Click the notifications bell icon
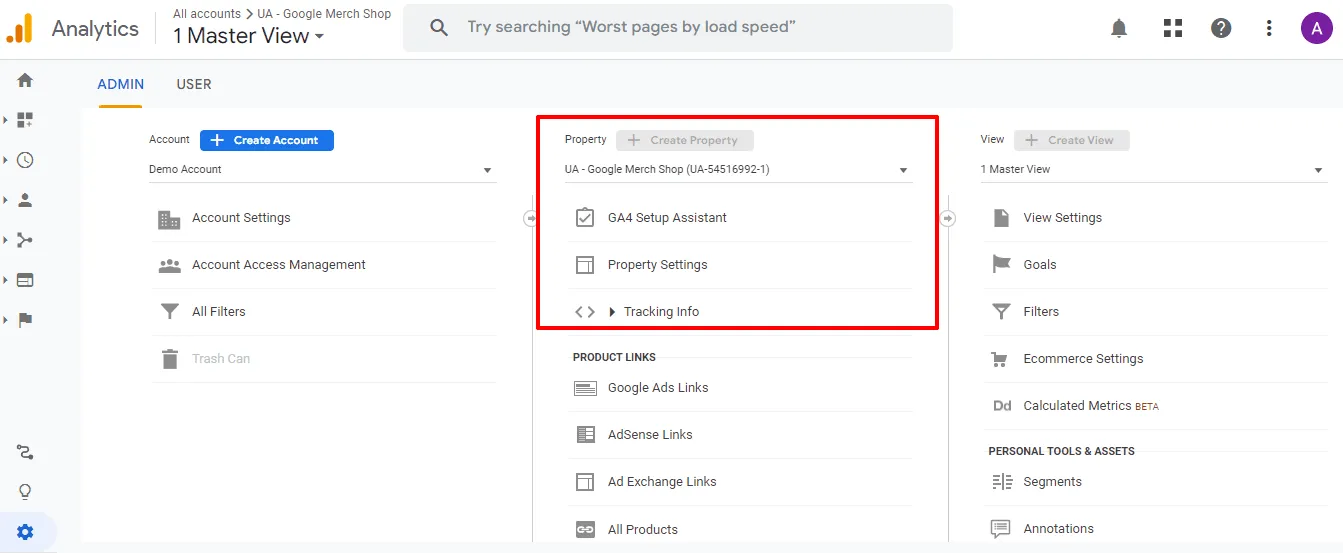 tap(1119, 28)
